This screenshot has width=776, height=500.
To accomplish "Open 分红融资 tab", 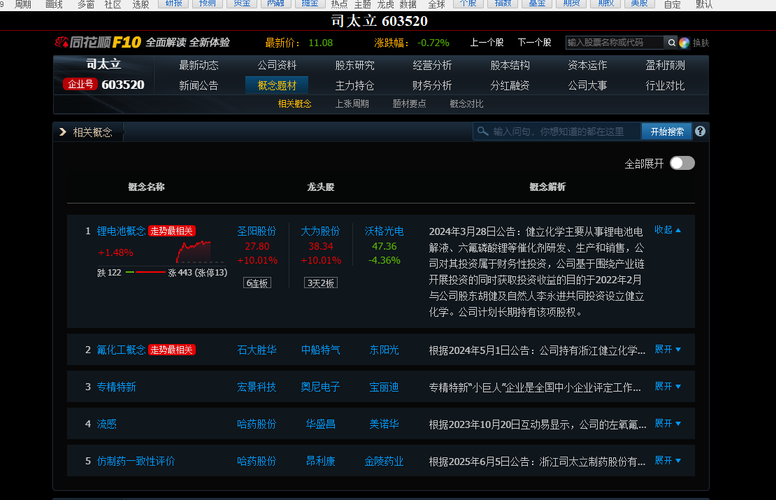I will pos(510,86).
